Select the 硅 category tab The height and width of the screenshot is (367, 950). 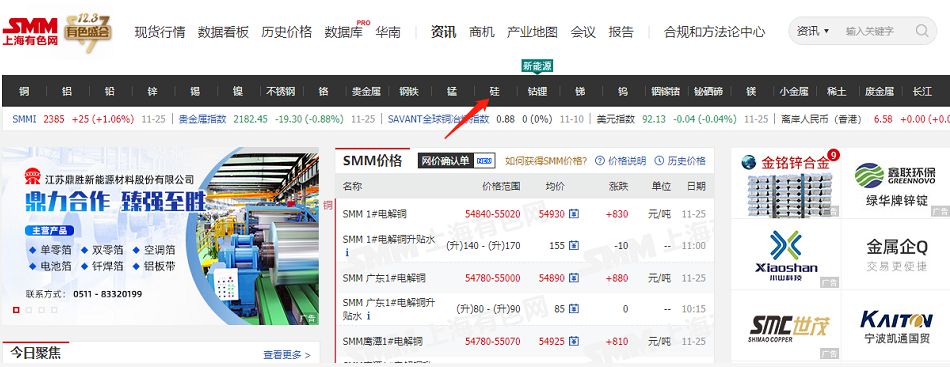(x=494, y=91)
